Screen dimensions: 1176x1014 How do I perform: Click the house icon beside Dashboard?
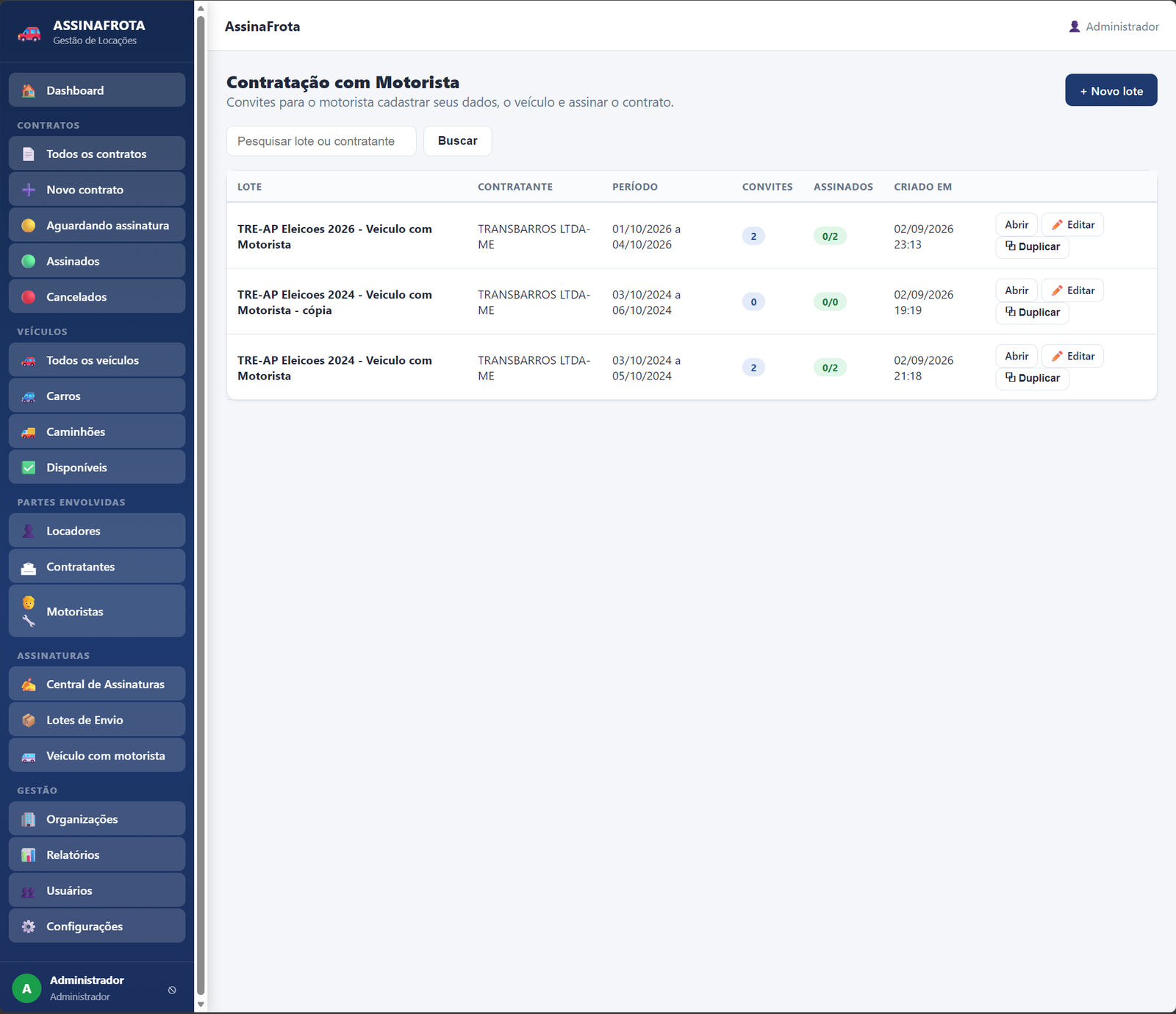(x=29, y=90)
